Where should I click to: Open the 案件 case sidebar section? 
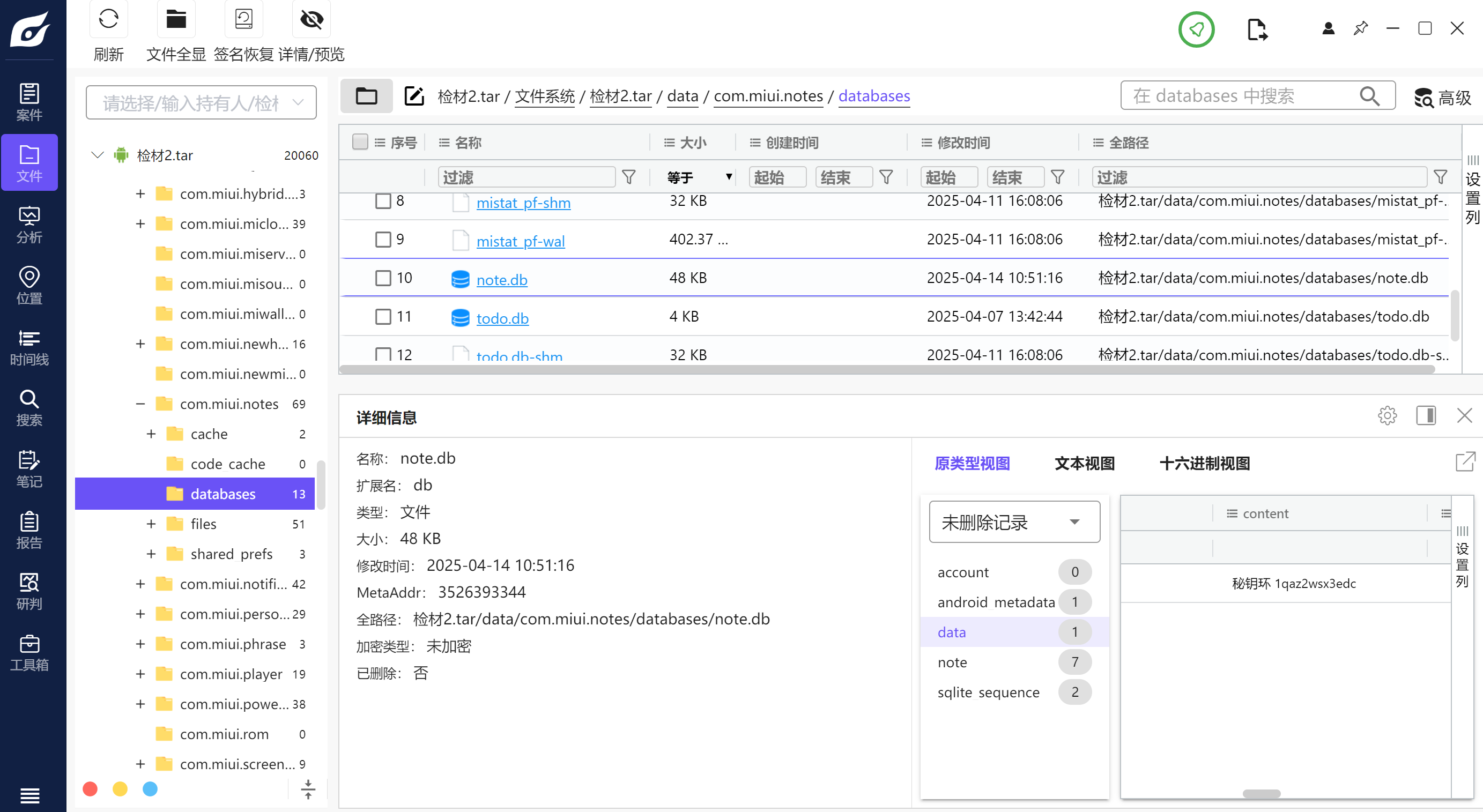click(29, 102)
